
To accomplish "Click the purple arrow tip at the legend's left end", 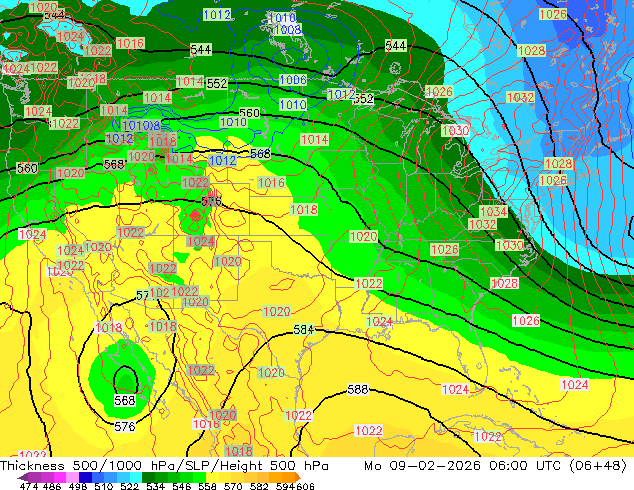I will [22, 477].
